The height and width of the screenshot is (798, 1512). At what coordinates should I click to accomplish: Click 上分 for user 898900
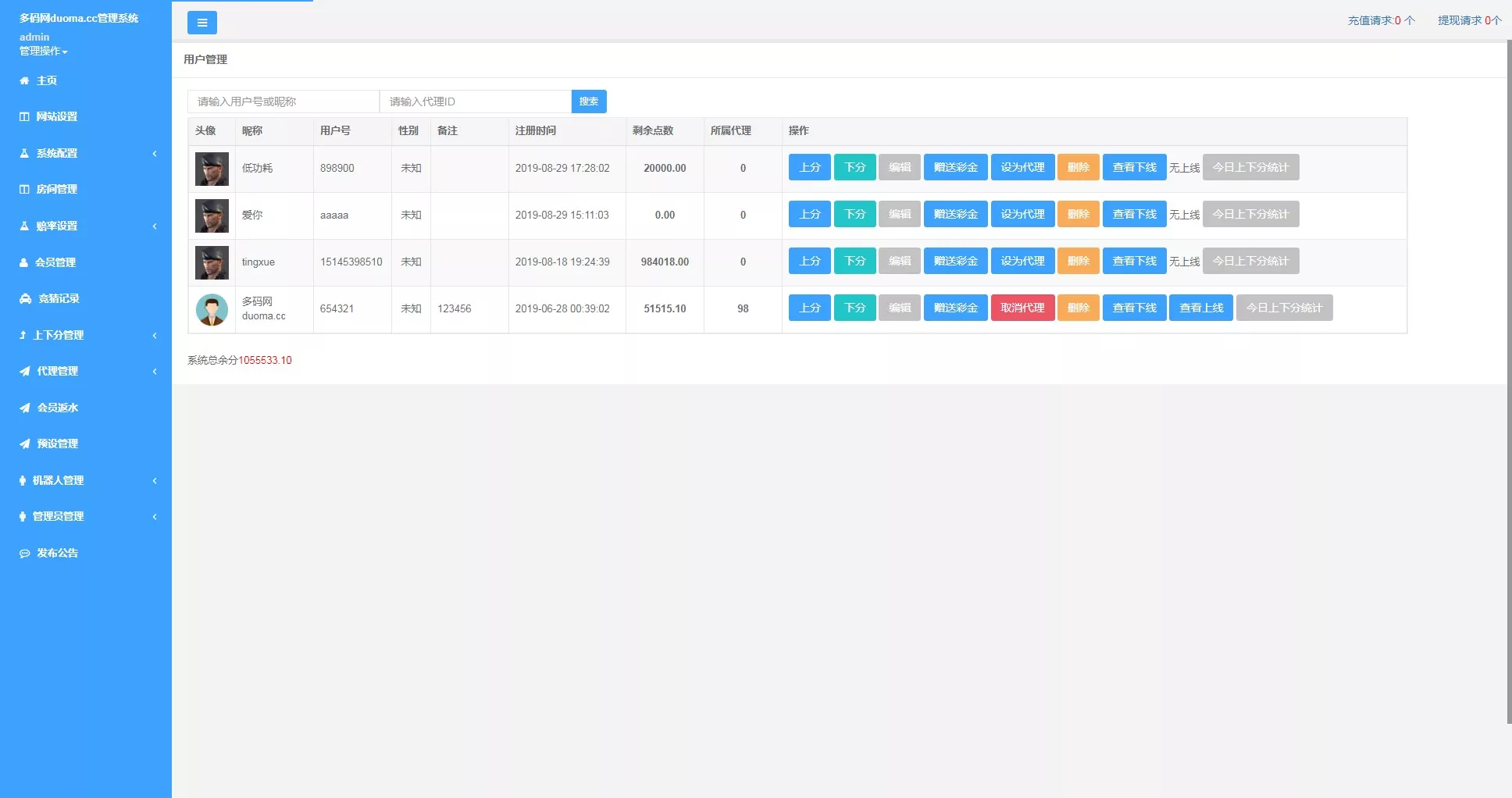click(x=809, y=167)
